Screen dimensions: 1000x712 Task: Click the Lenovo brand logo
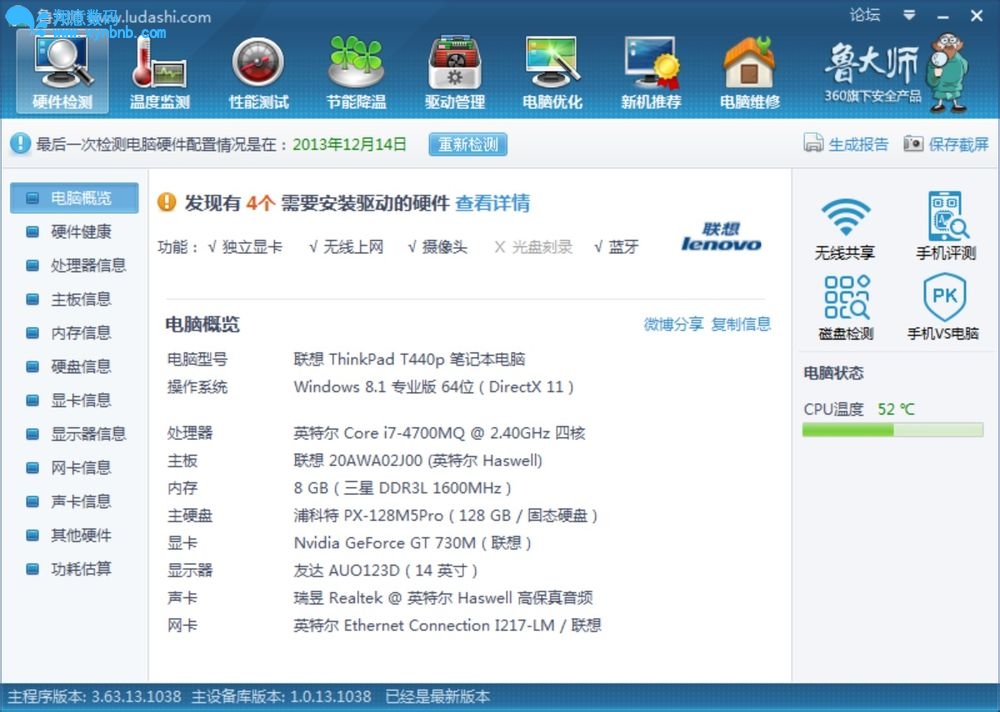[721, 237]
